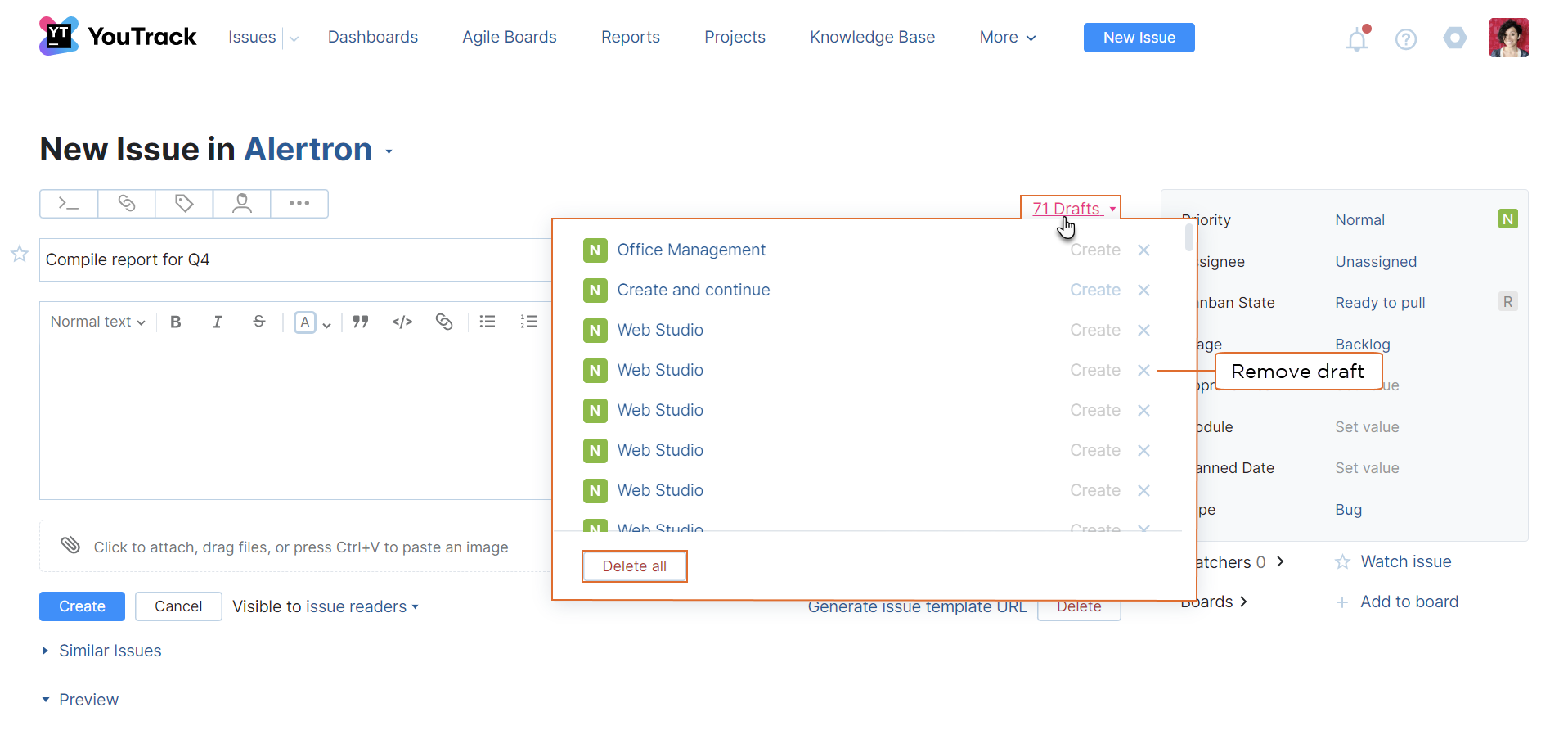The width and height of the screenshot is (1568, 748).
Task: Open Normal text style dropdown
Action: pyautogui.click(x=97, y=322)
